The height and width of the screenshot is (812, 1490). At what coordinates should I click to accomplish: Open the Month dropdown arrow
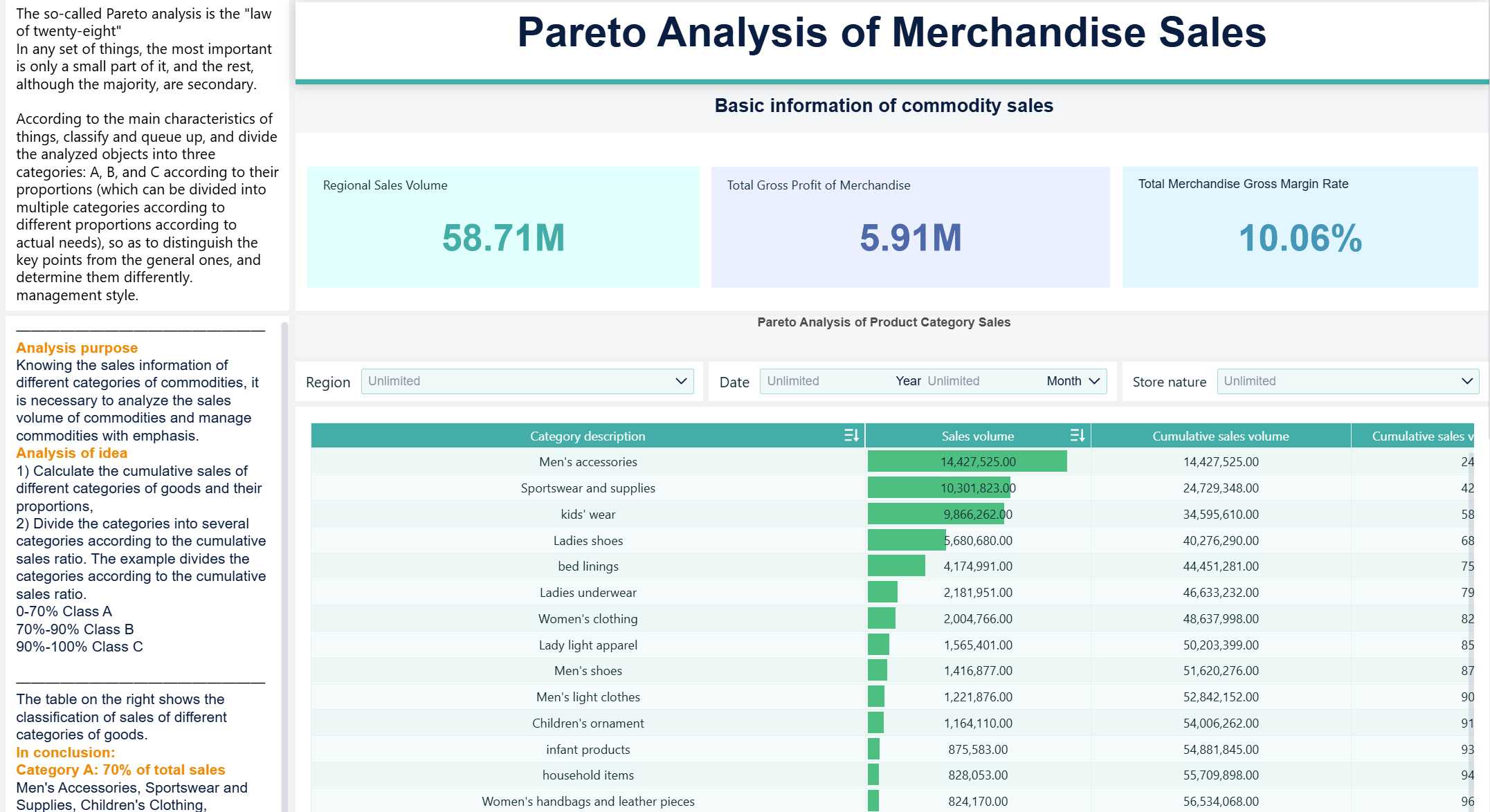click(x=1094, y=381)
